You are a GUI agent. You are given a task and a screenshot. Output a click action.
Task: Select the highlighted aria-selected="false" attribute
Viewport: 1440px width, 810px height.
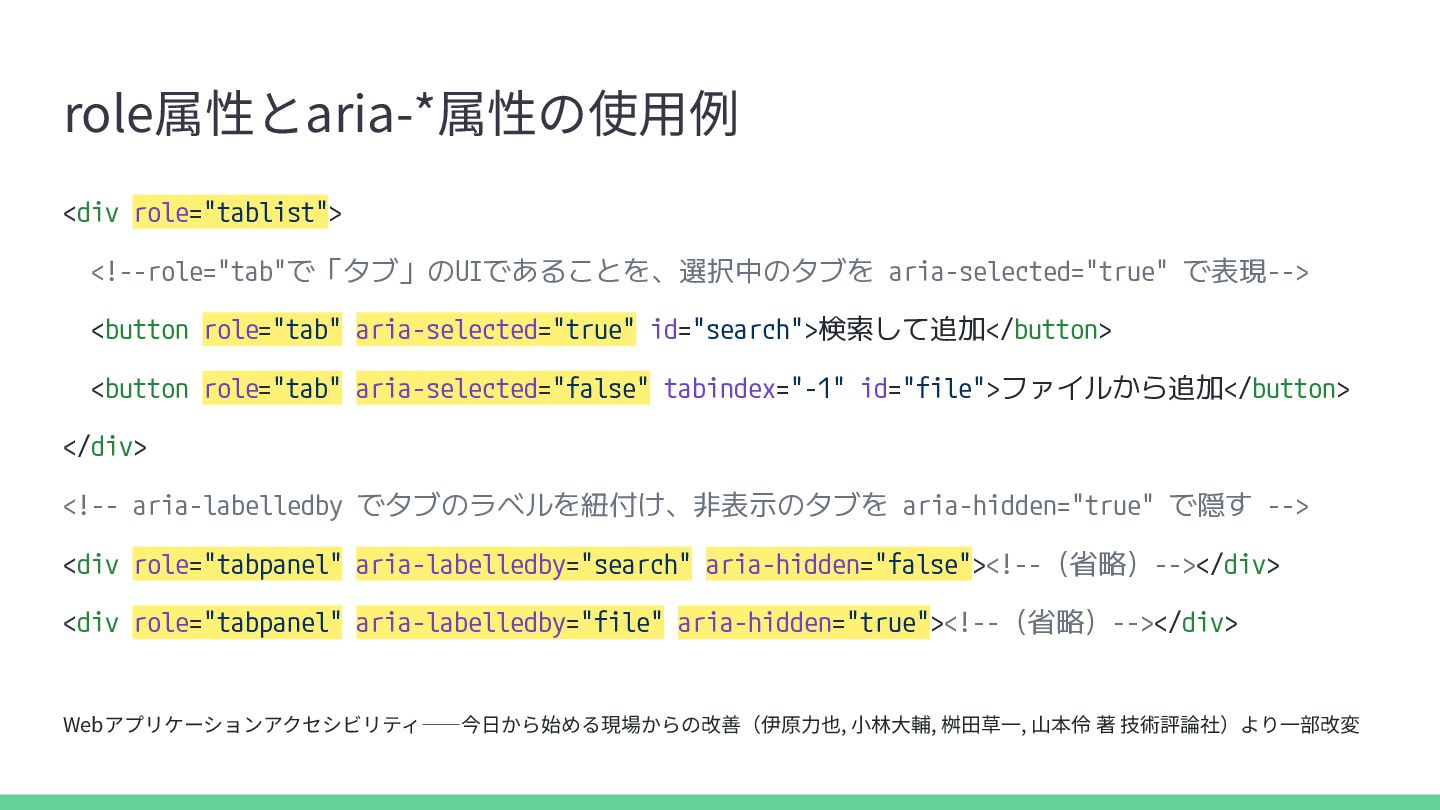coord(502,388)
